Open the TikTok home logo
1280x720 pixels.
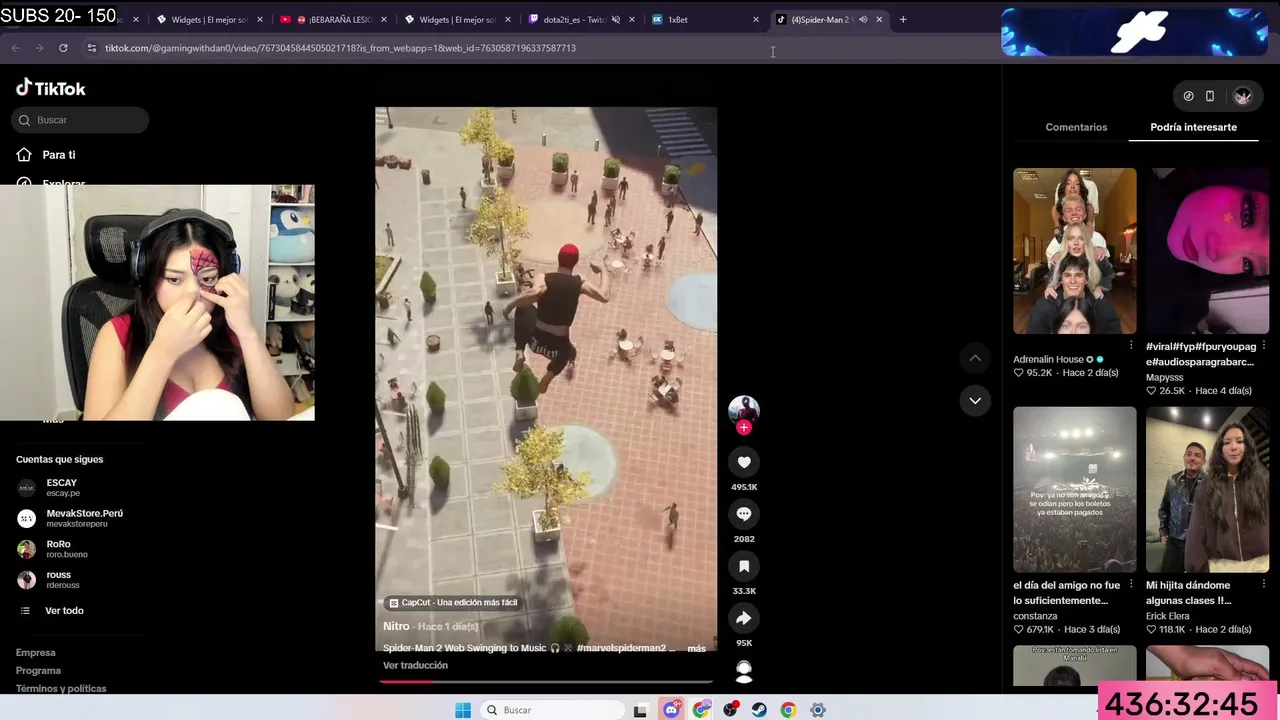[x=51, y=88]
